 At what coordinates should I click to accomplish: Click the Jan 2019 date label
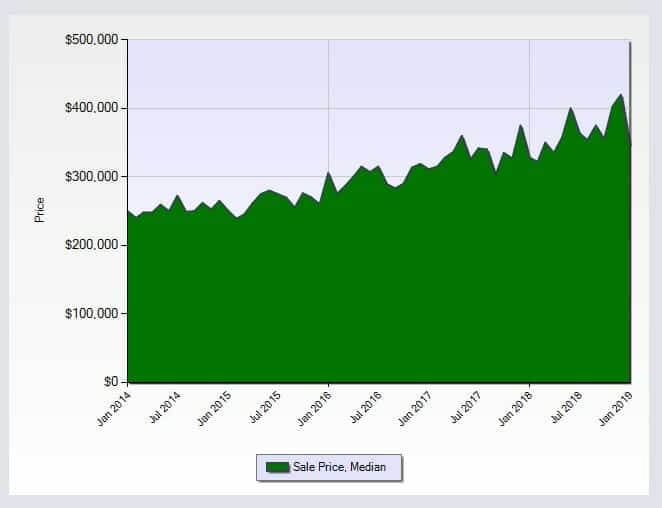616,408
